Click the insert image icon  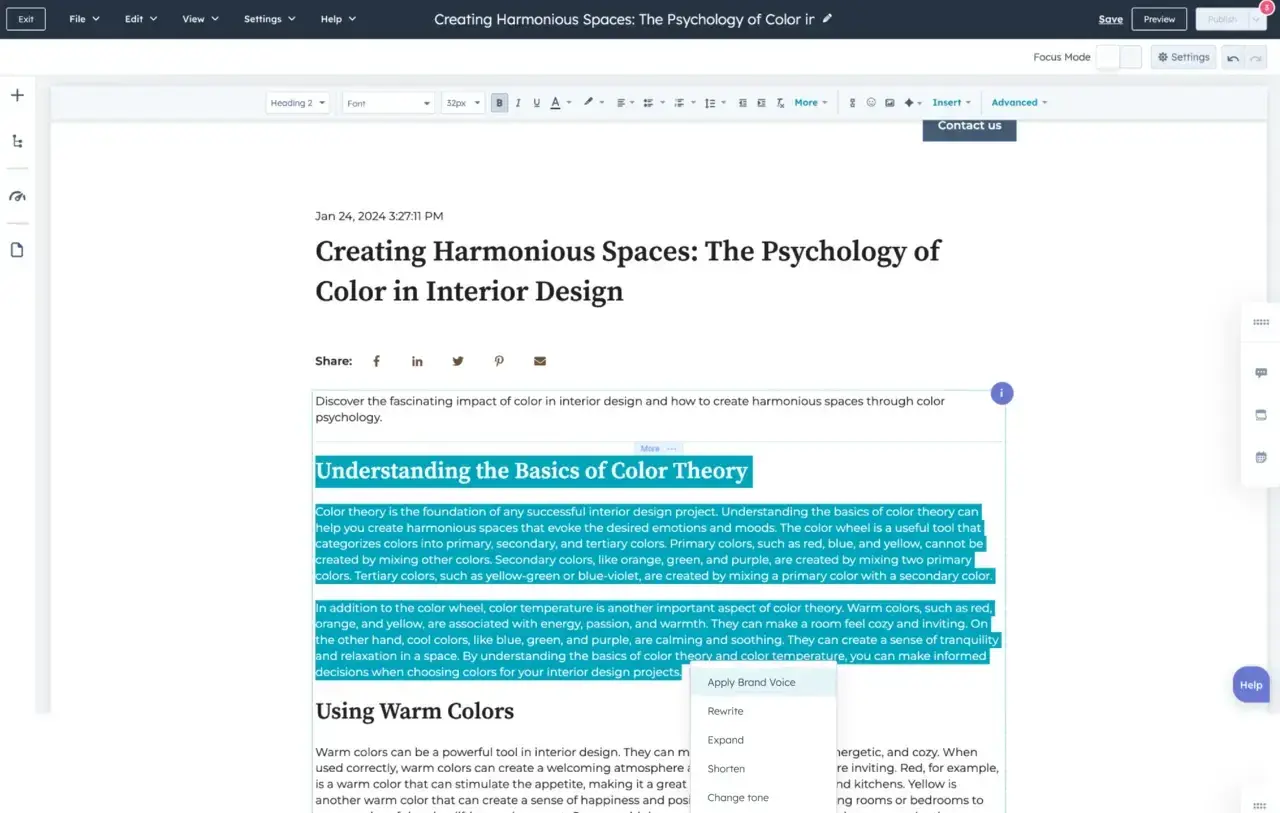pos(889,103)
